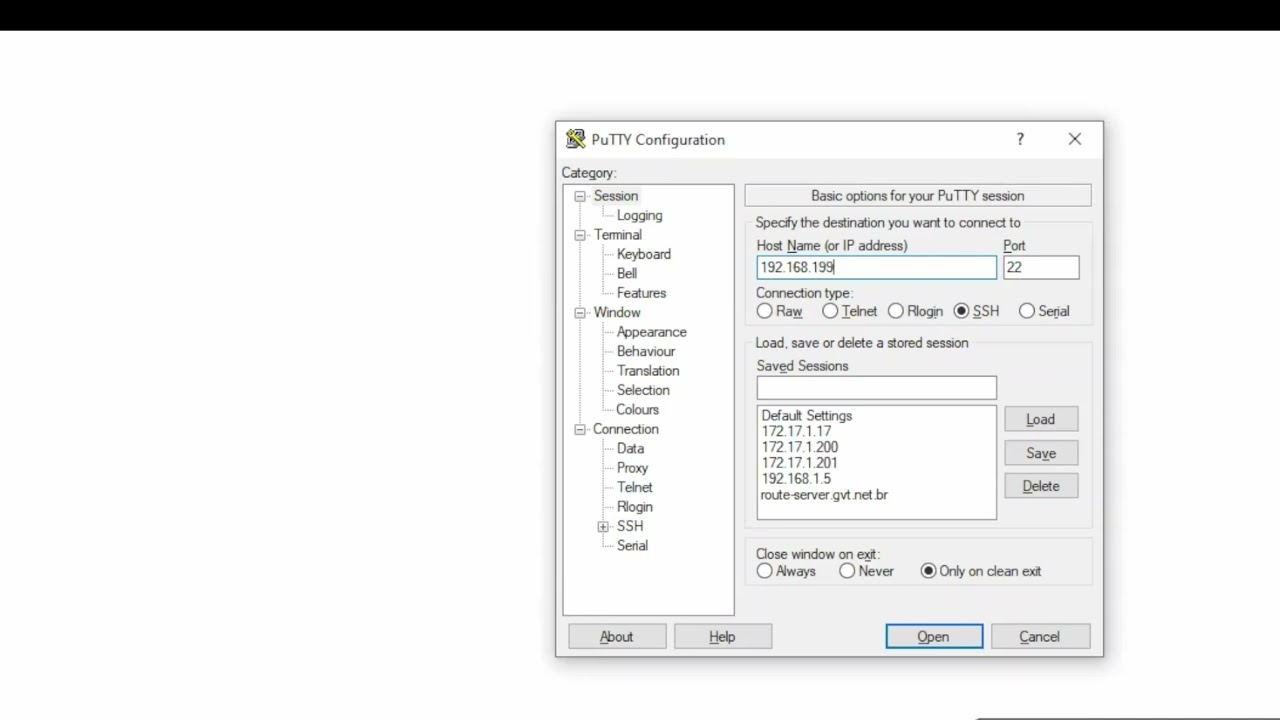Select saved session route-server.gvt.net.br

[824, 495]
